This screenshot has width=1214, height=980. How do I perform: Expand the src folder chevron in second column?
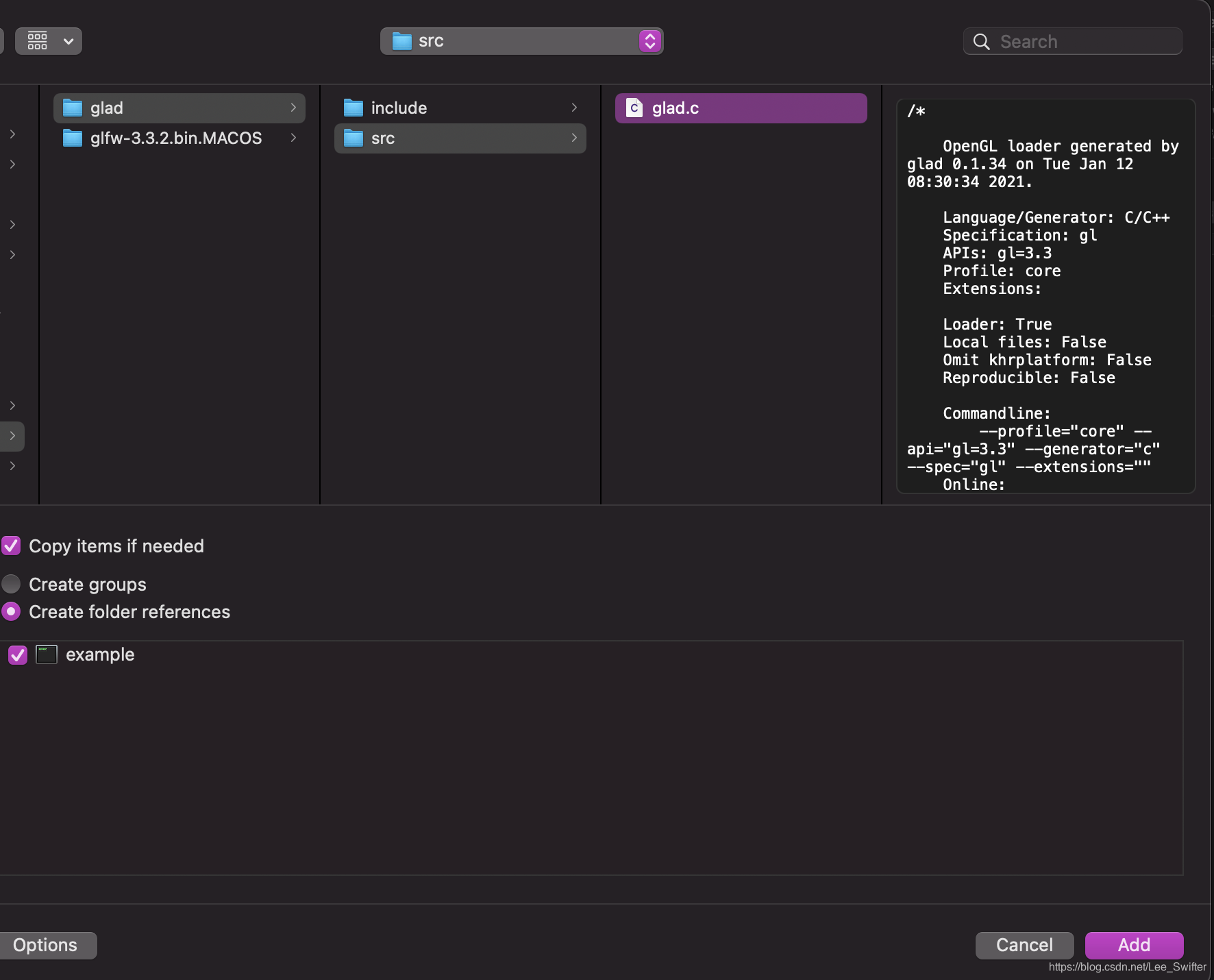coord(574,138)
